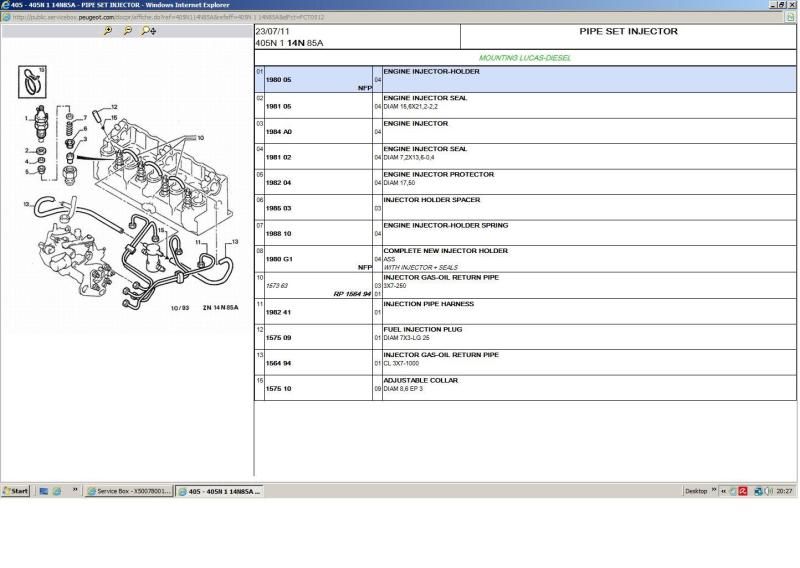800x568 pixels.
Task: Launch Internet Explorer from quick launch
Action: [x=57, y=491]
